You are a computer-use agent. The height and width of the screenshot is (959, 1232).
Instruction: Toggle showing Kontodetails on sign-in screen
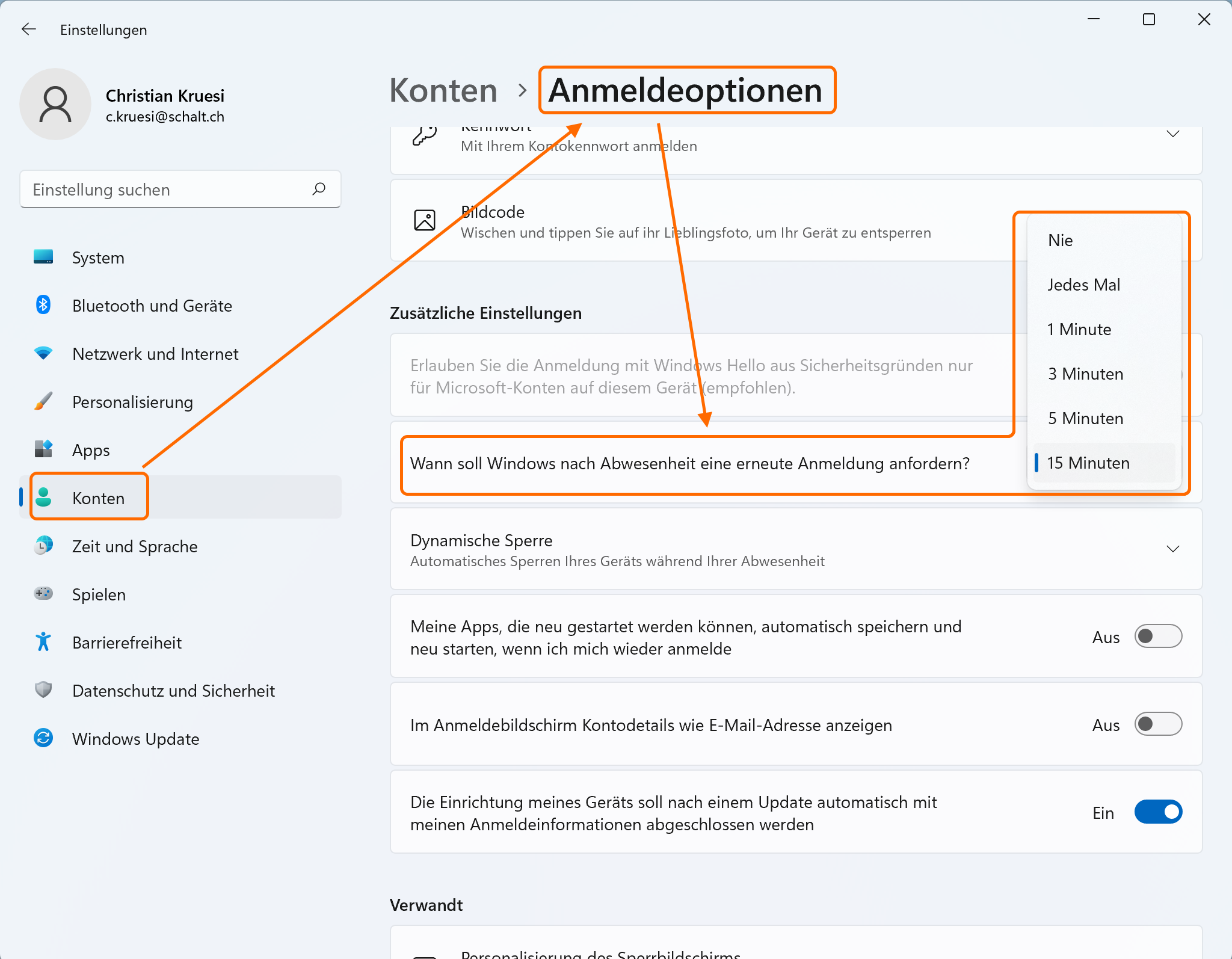[x=1157, y=724]
